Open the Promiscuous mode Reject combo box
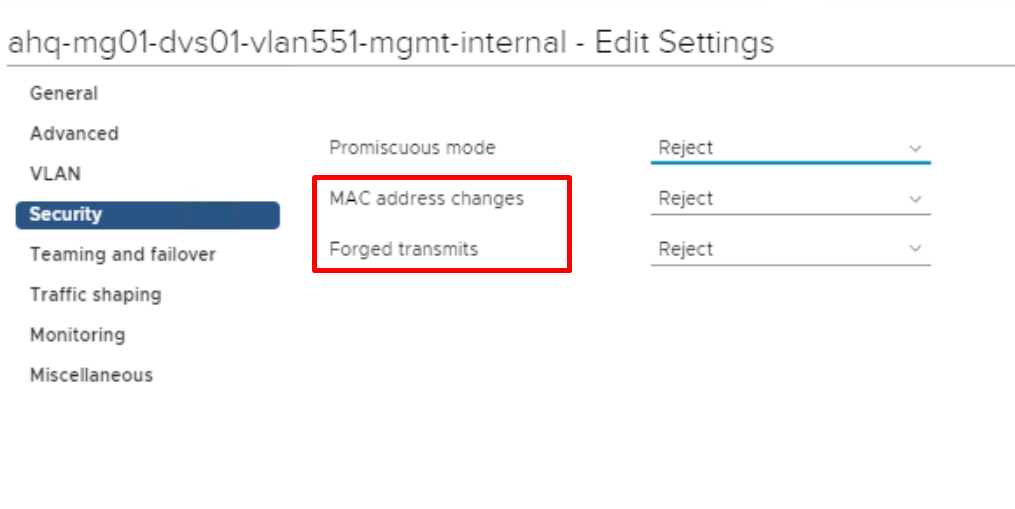Screen dimensions: 1015x509 (790, 148)
